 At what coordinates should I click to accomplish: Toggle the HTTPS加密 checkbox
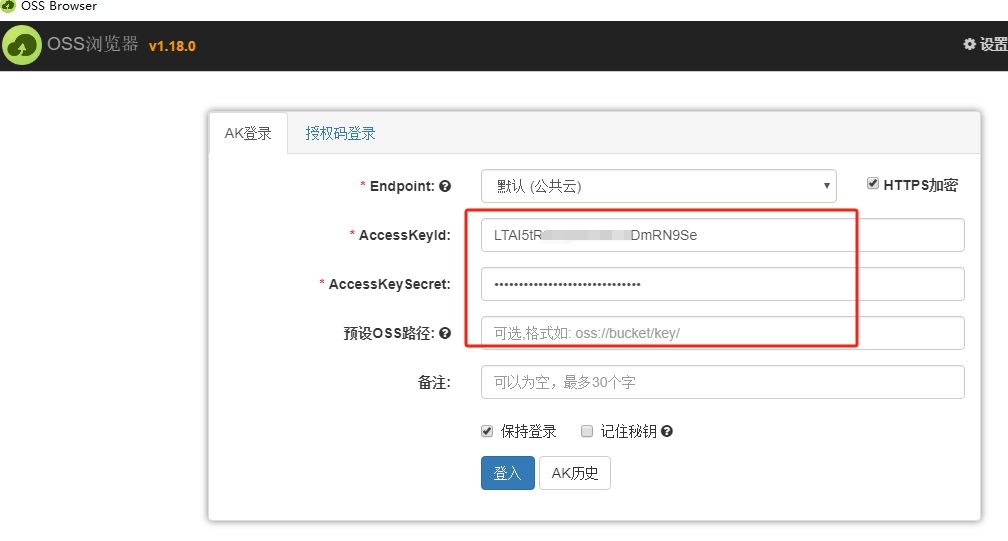(x=872, y=184)
